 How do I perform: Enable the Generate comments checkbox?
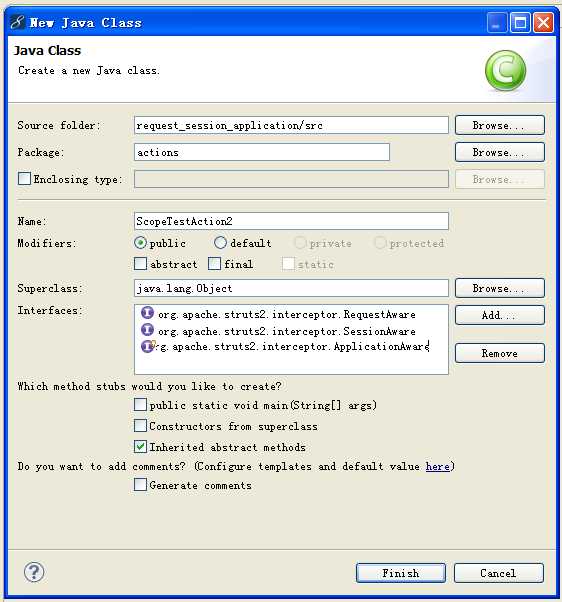140,485
